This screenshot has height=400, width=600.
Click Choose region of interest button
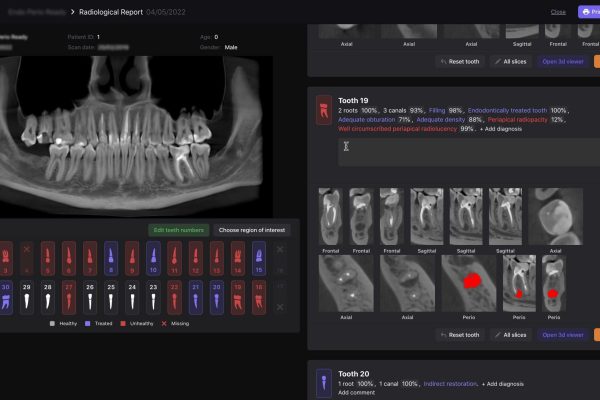tap(252, 230)
